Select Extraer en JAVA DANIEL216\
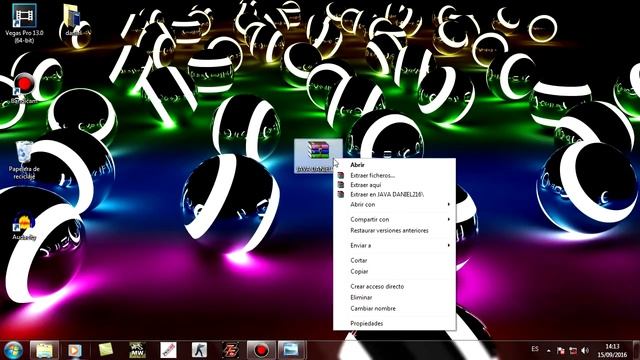This screenshot has width=640, height=360. (x=394, y=194)
